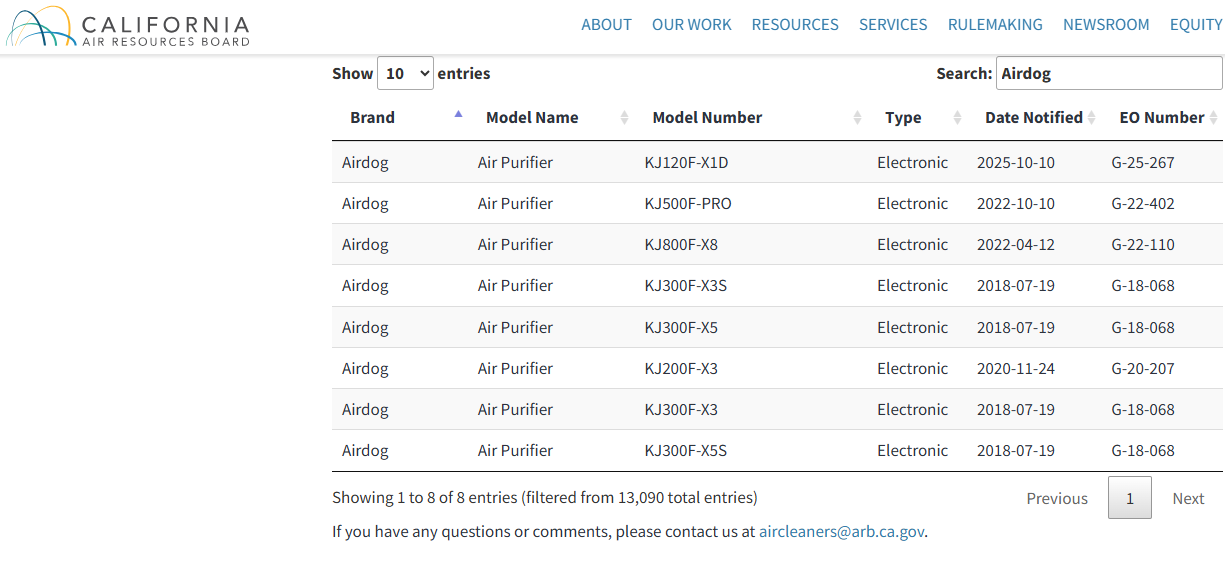
Task: Select model number KJ300F-X3
Action: pos(681,409)
